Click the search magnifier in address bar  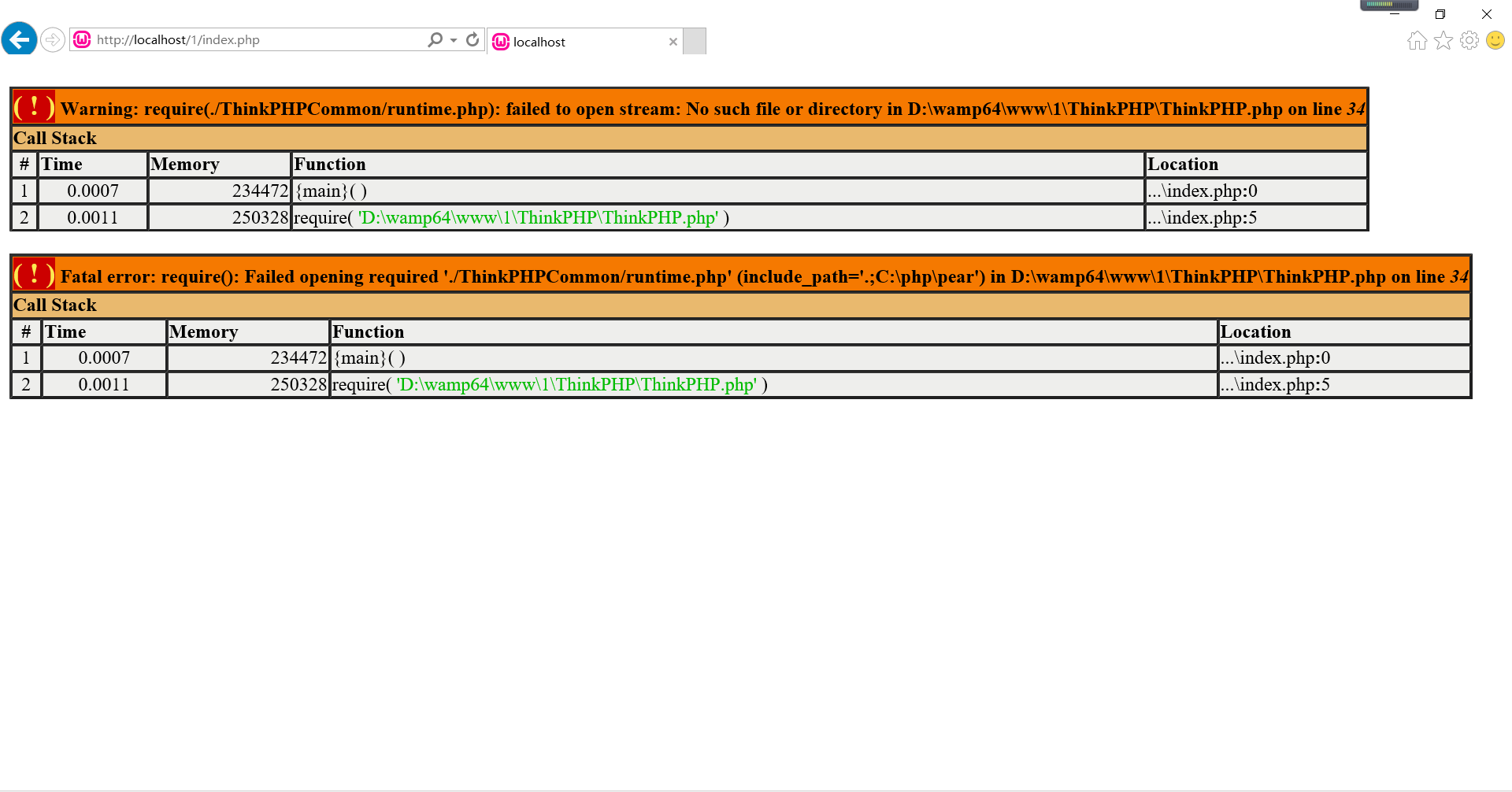click(435, 39)
